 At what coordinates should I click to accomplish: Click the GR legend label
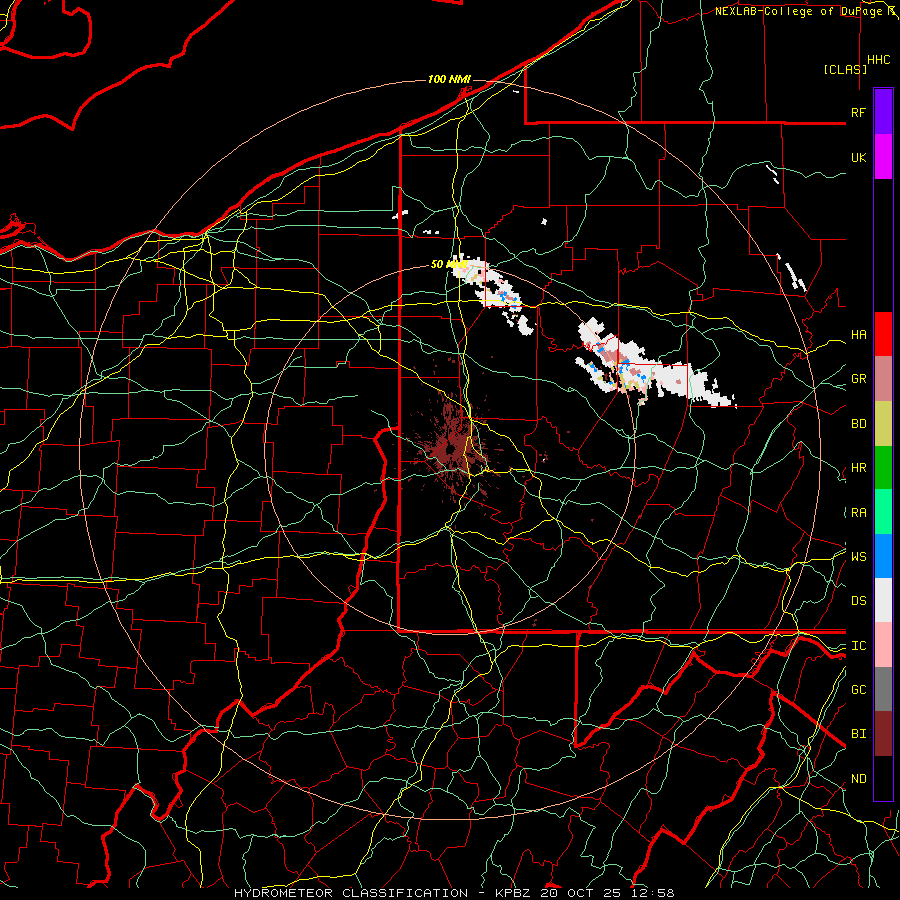[x=858, y=379]
